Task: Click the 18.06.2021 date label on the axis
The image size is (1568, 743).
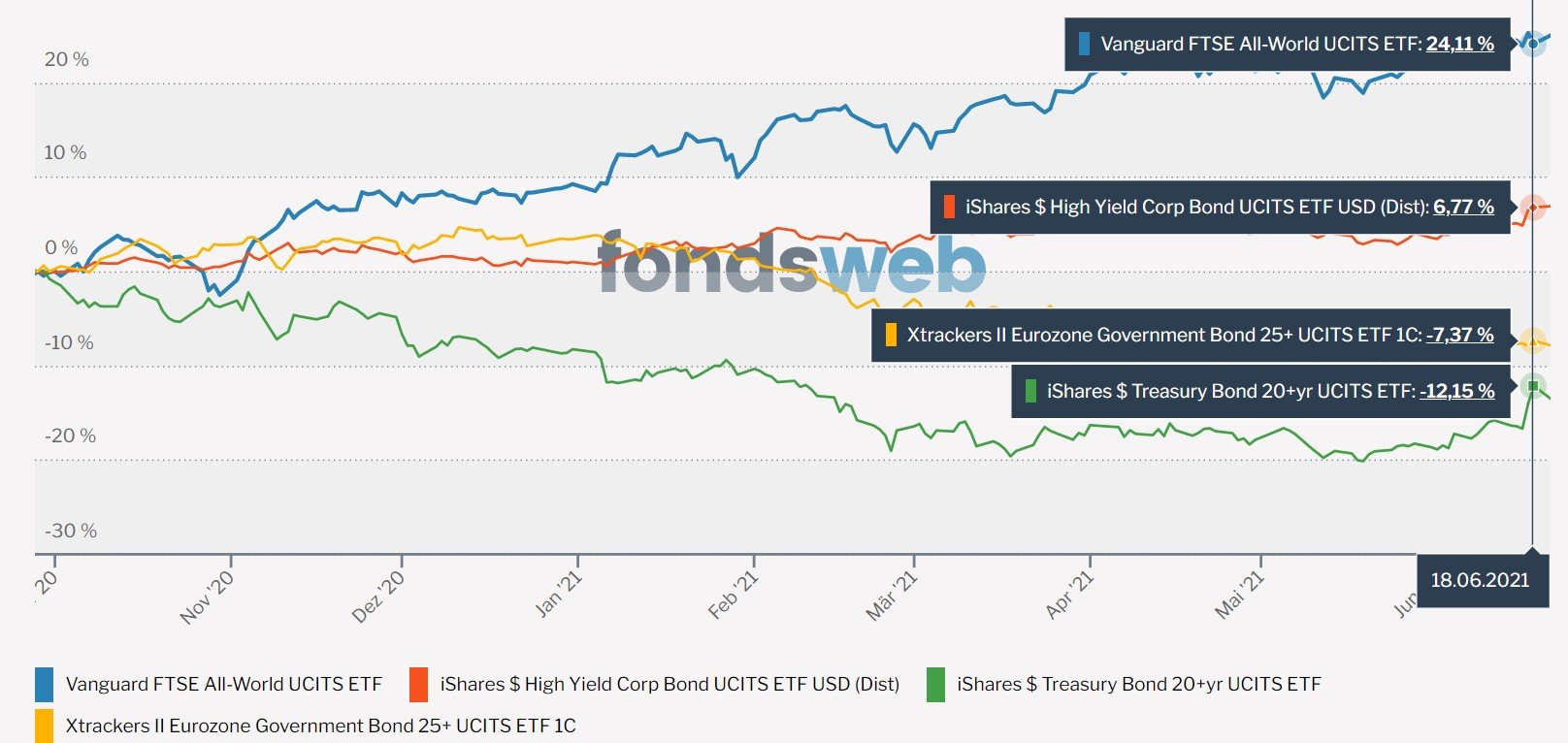Action: [1480, 580]
